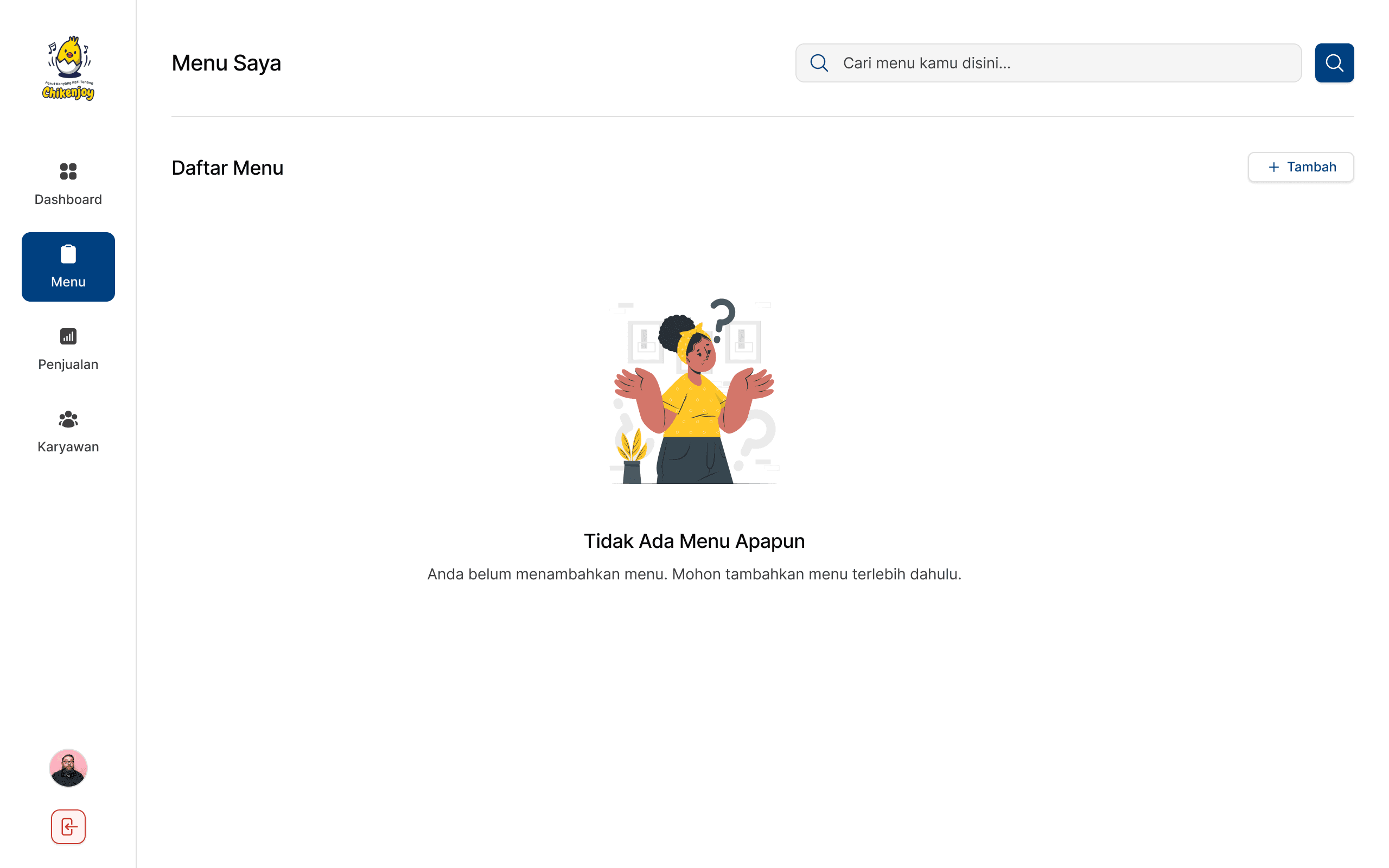Open the user profile avatar
1389x868 pixels.
pyautogui.click(x=68, y=768)
